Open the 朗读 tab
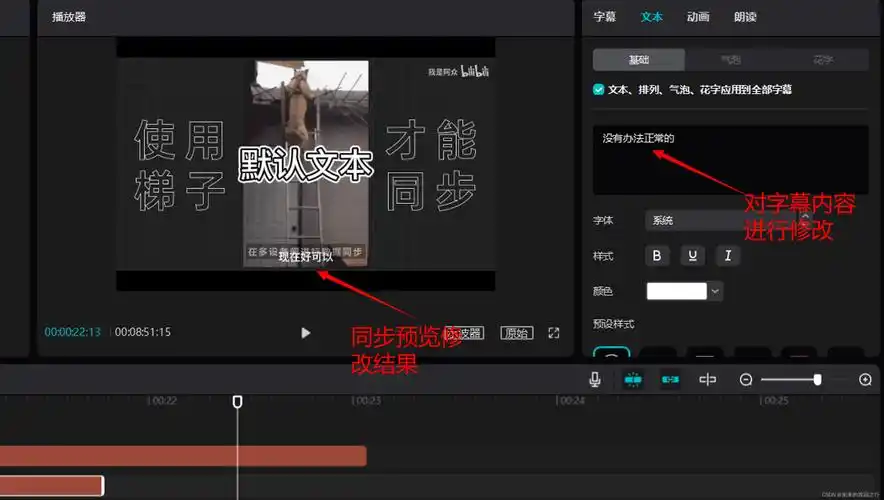This screenshot has height=500, width=884. click(x=745, y=17)
